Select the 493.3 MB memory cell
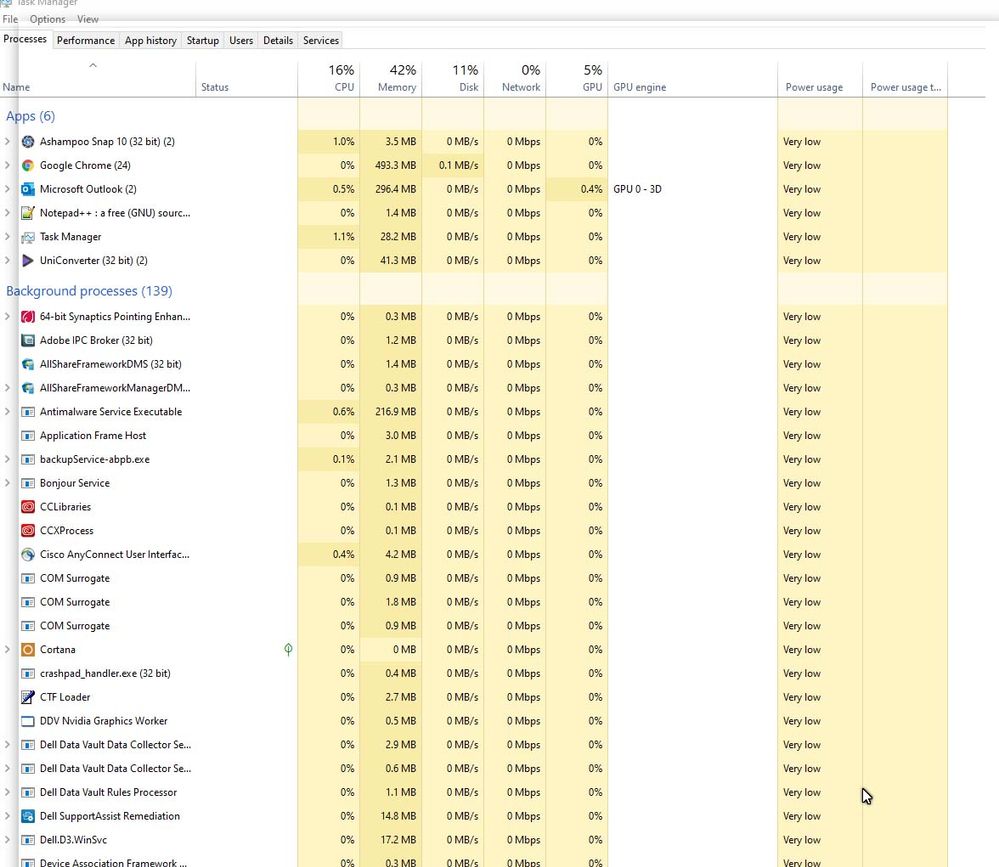This screenshot has height=867, width=999. click(x=391, y=166)
